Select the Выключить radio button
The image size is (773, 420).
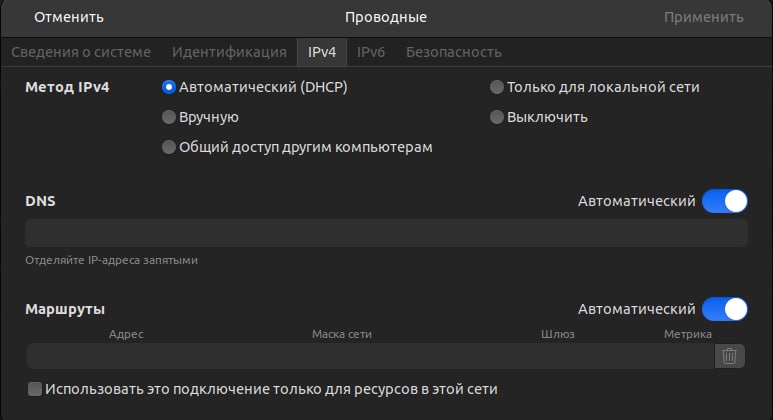(497, 117)
